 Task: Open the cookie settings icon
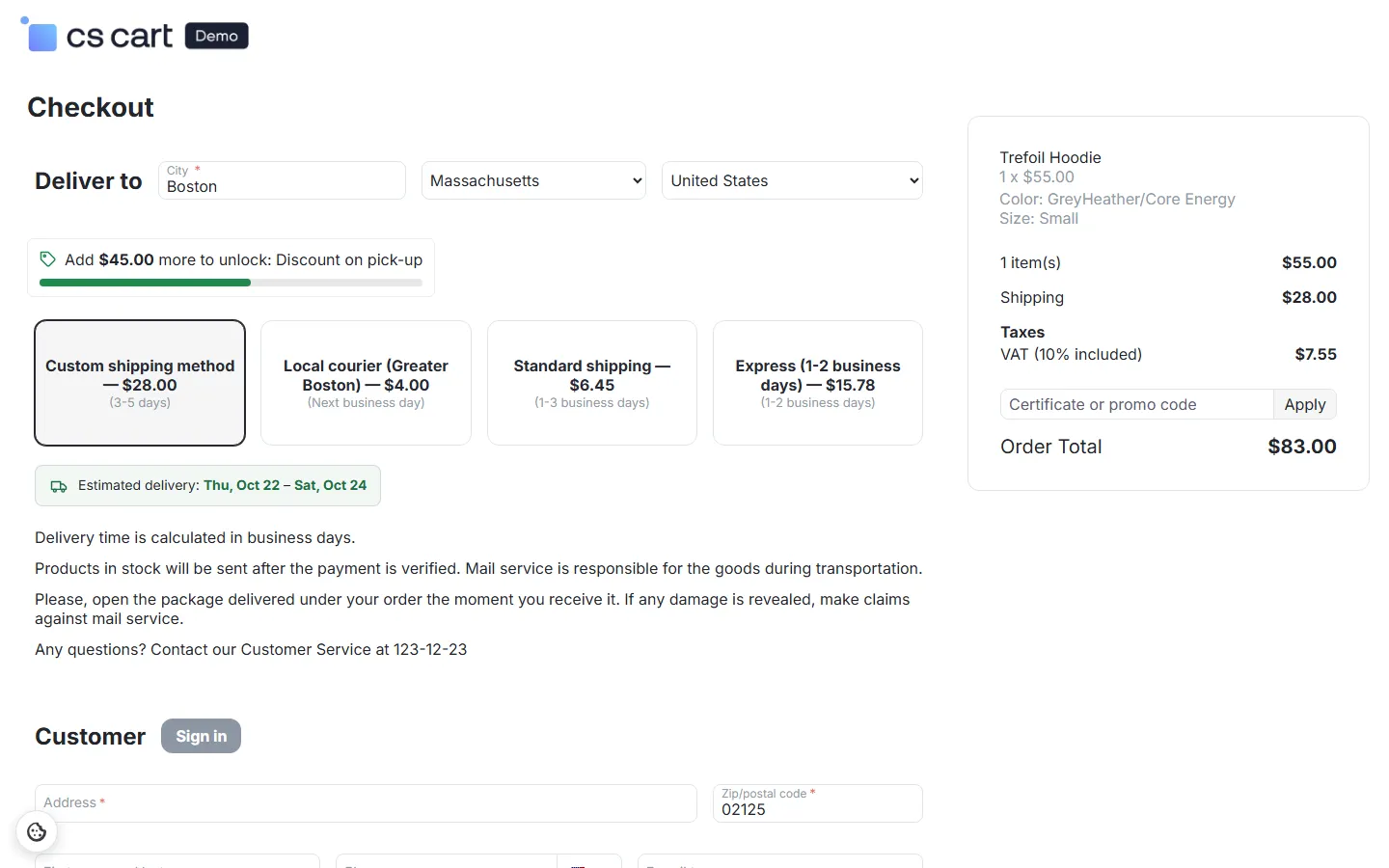(x=37, y=831)
